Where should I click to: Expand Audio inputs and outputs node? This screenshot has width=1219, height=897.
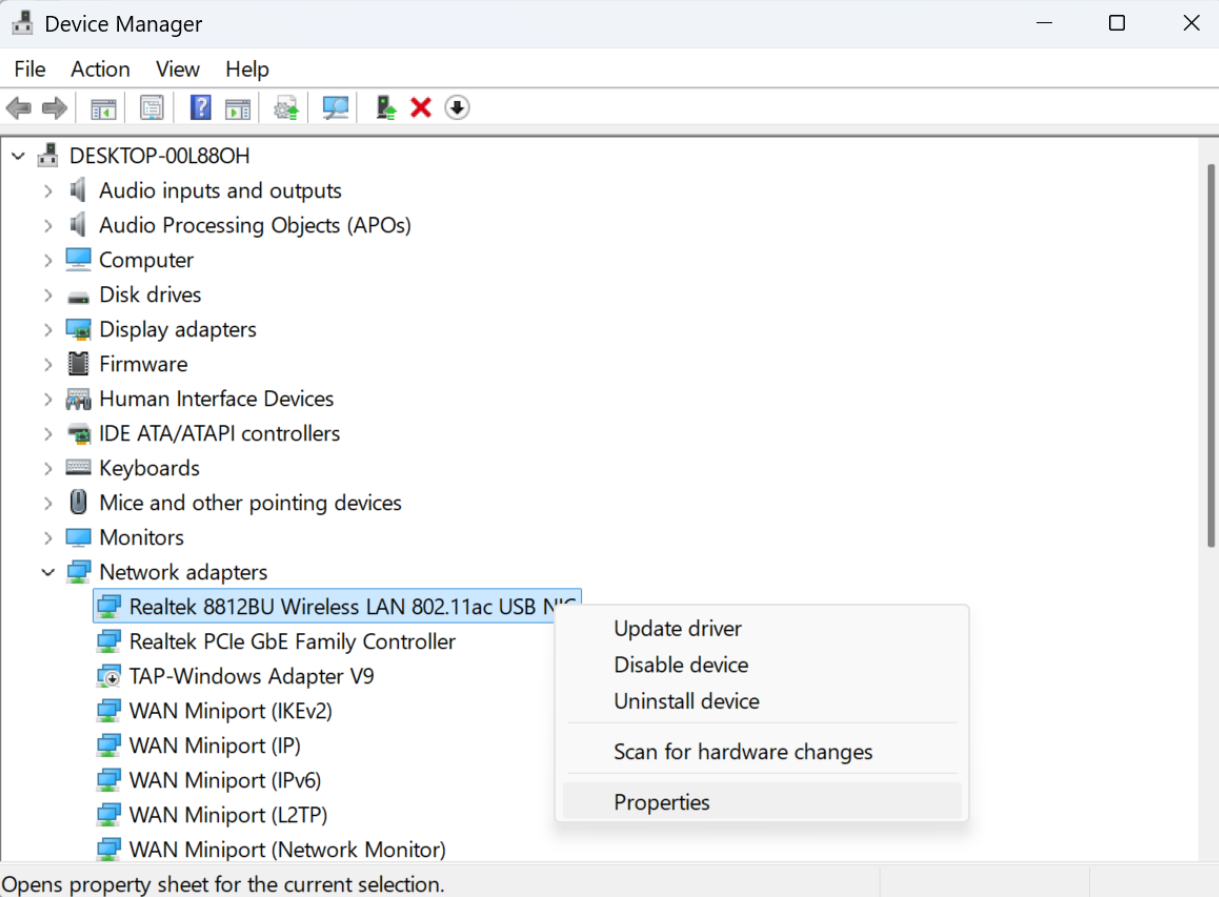pyautogui.click(x=48, y=191)
